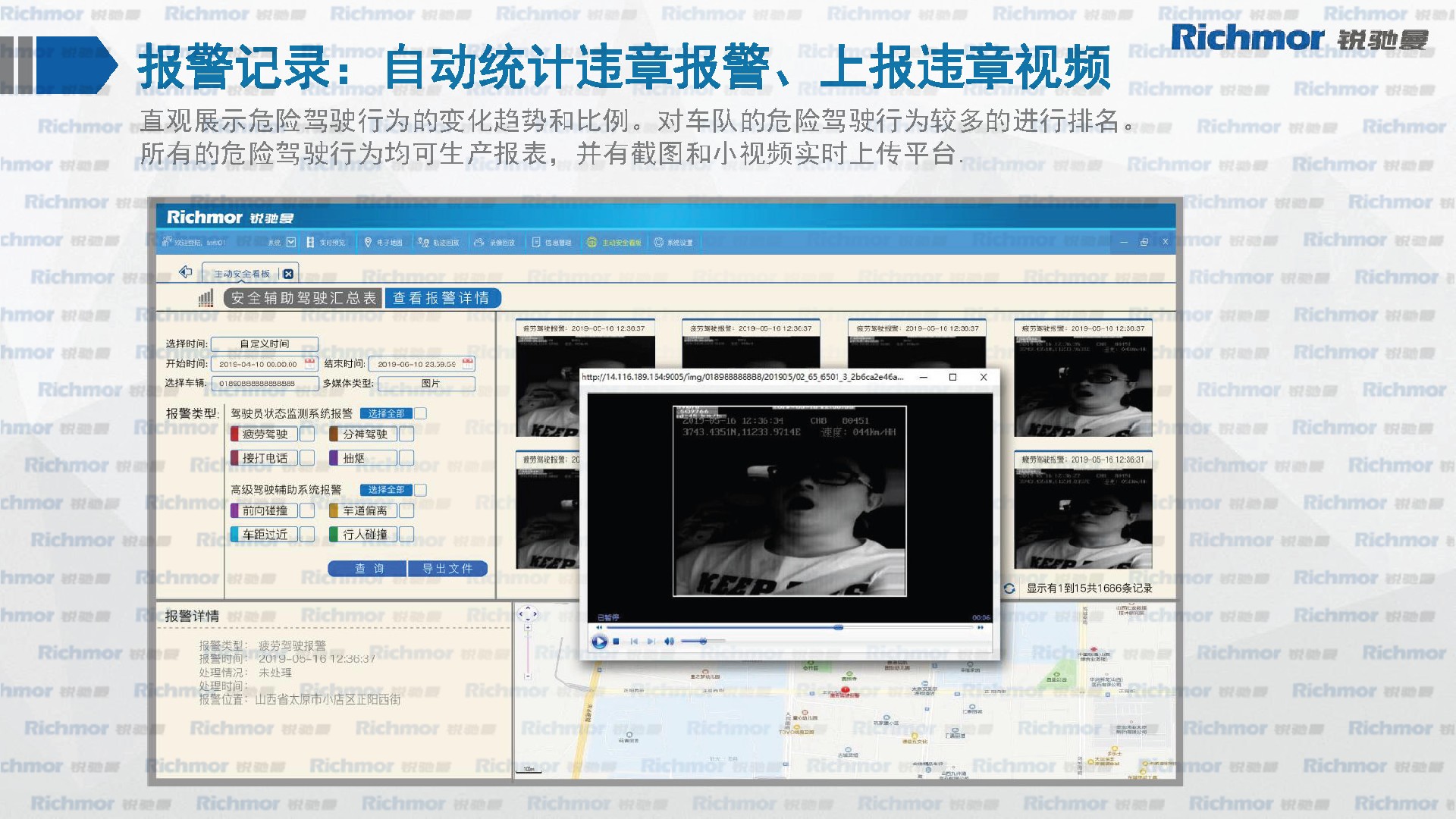
Task: Switch to 查看报警详情 tab
Action: coord(442,298)
